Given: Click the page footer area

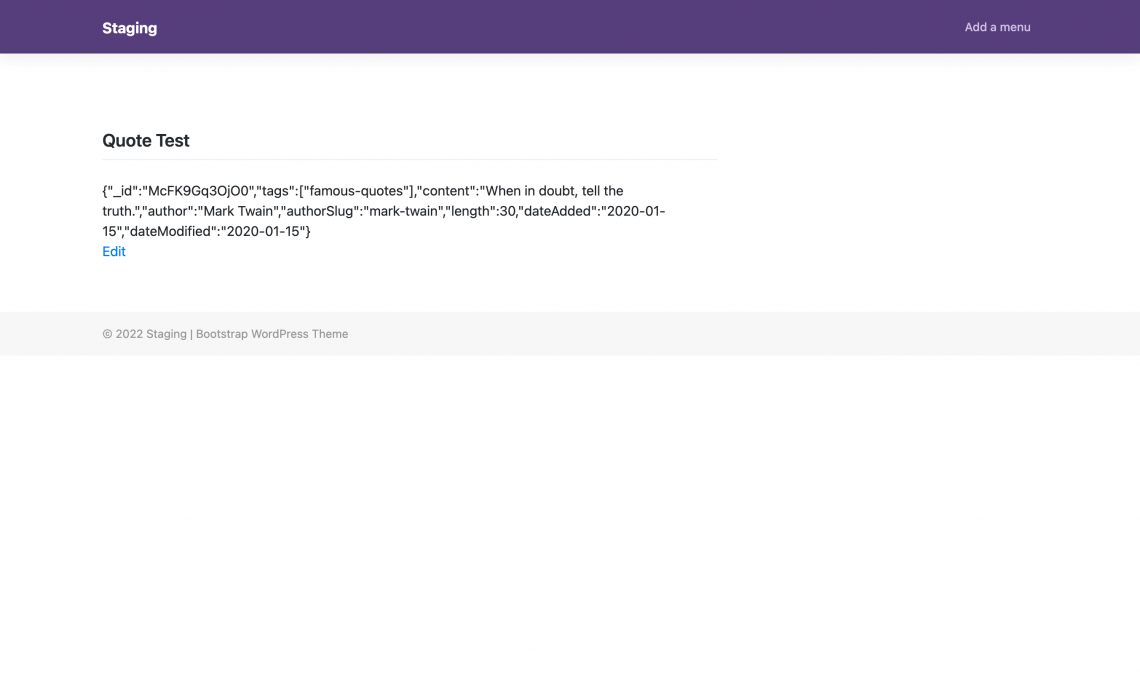Looking at the screenshot, I should (x=570, y=333).
